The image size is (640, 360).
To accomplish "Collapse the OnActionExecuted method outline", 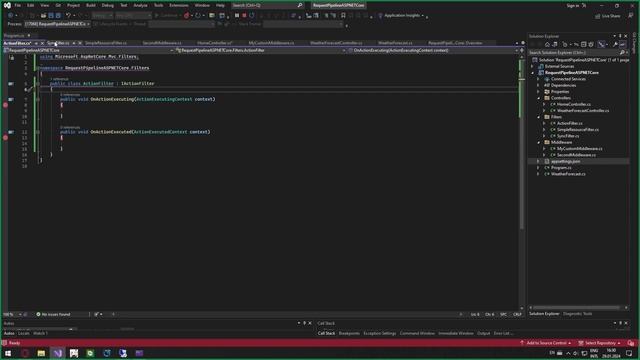I will pyautogui.click(x=38, y=132).
